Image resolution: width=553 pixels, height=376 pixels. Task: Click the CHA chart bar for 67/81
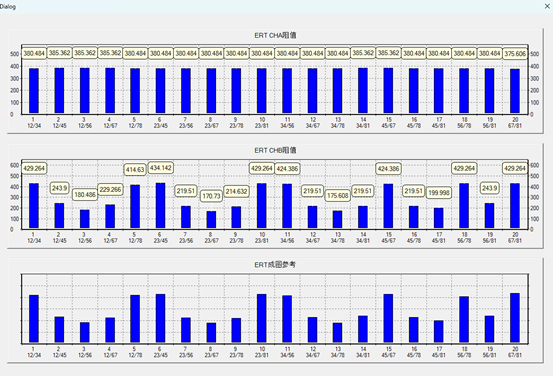click(x=515, y=91)
